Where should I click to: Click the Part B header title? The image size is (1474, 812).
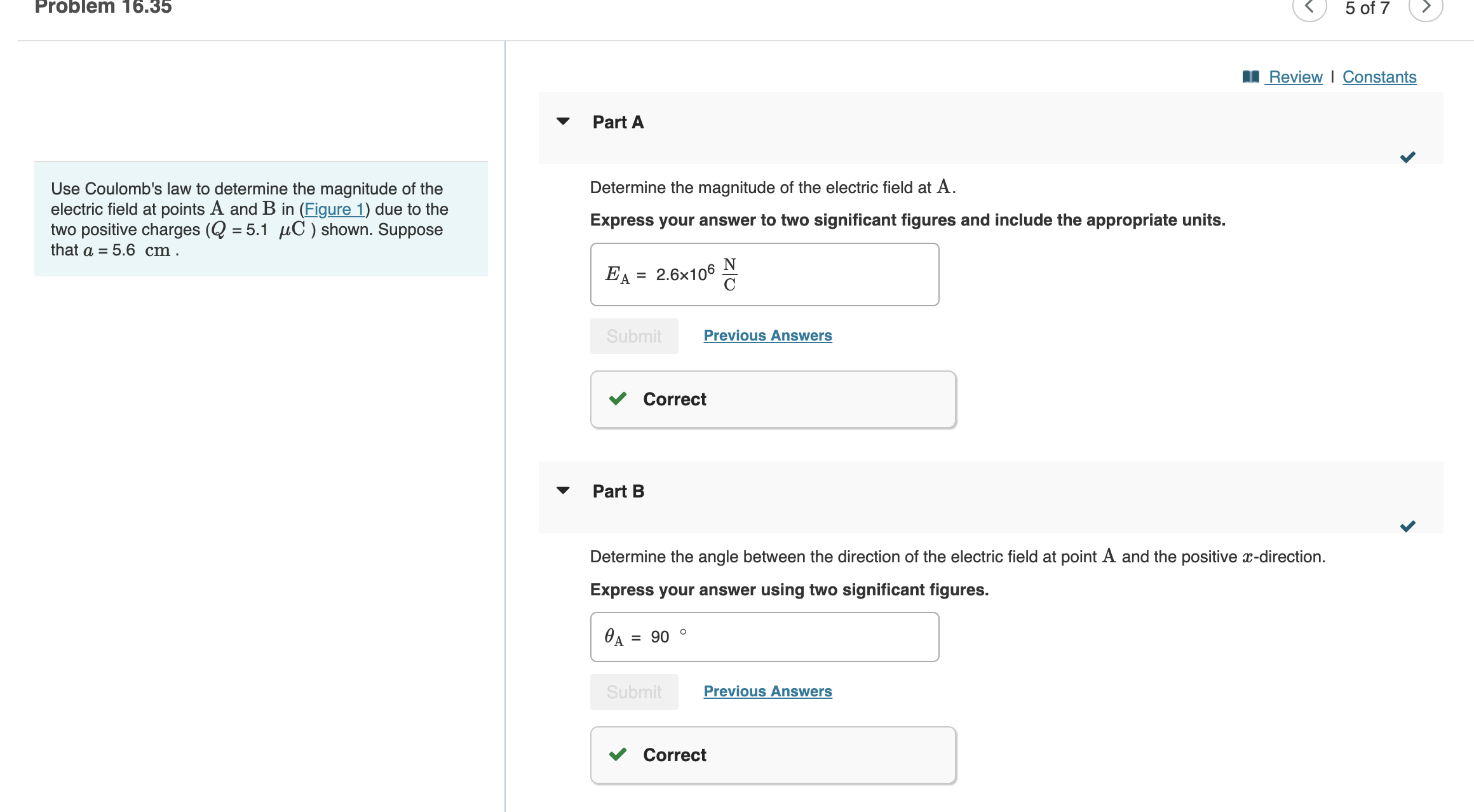(x=618, y=491)
